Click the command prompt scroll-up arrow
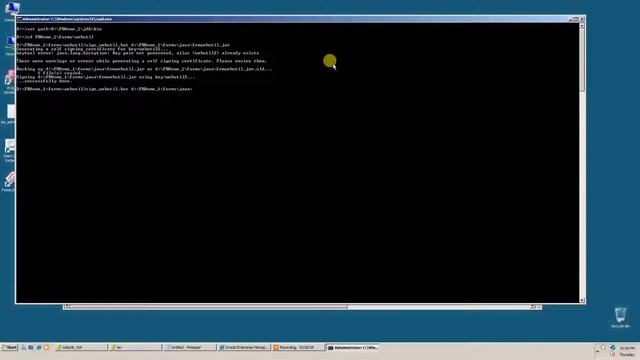640x360 pixels. click(x=582, y=26)
